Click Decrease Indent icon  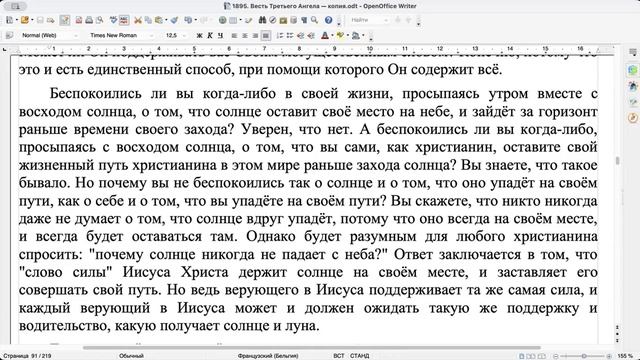click(300, 36)
